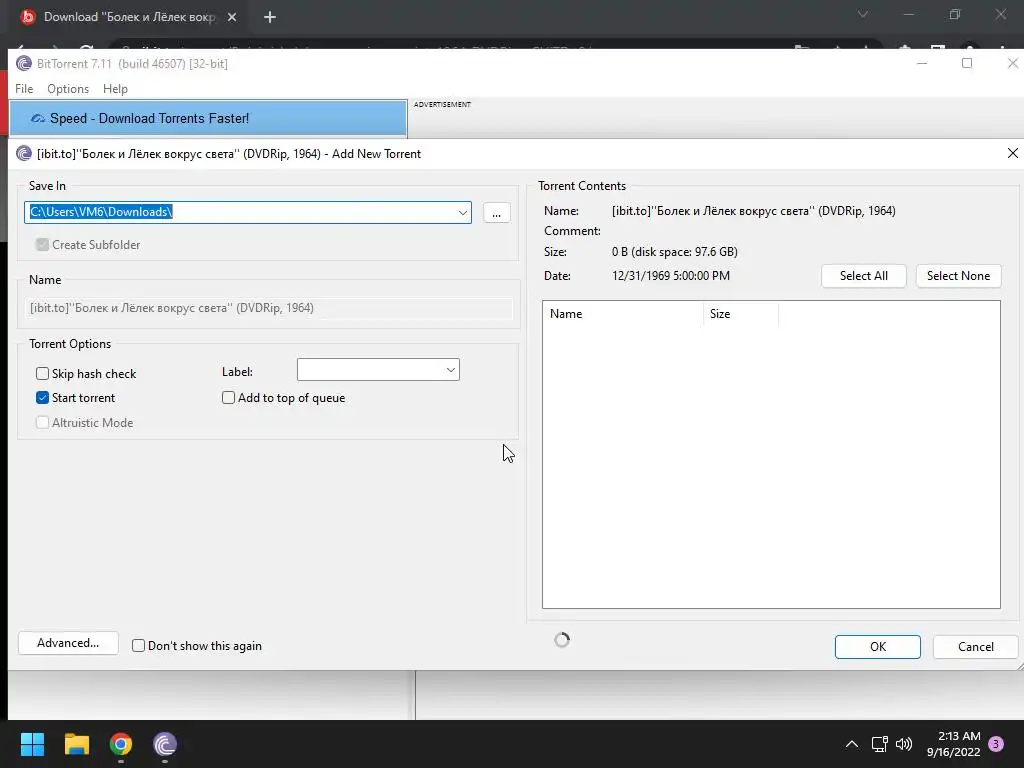
Task: Toggle Skip hash check checkbox
Action: tap(42, 374)
